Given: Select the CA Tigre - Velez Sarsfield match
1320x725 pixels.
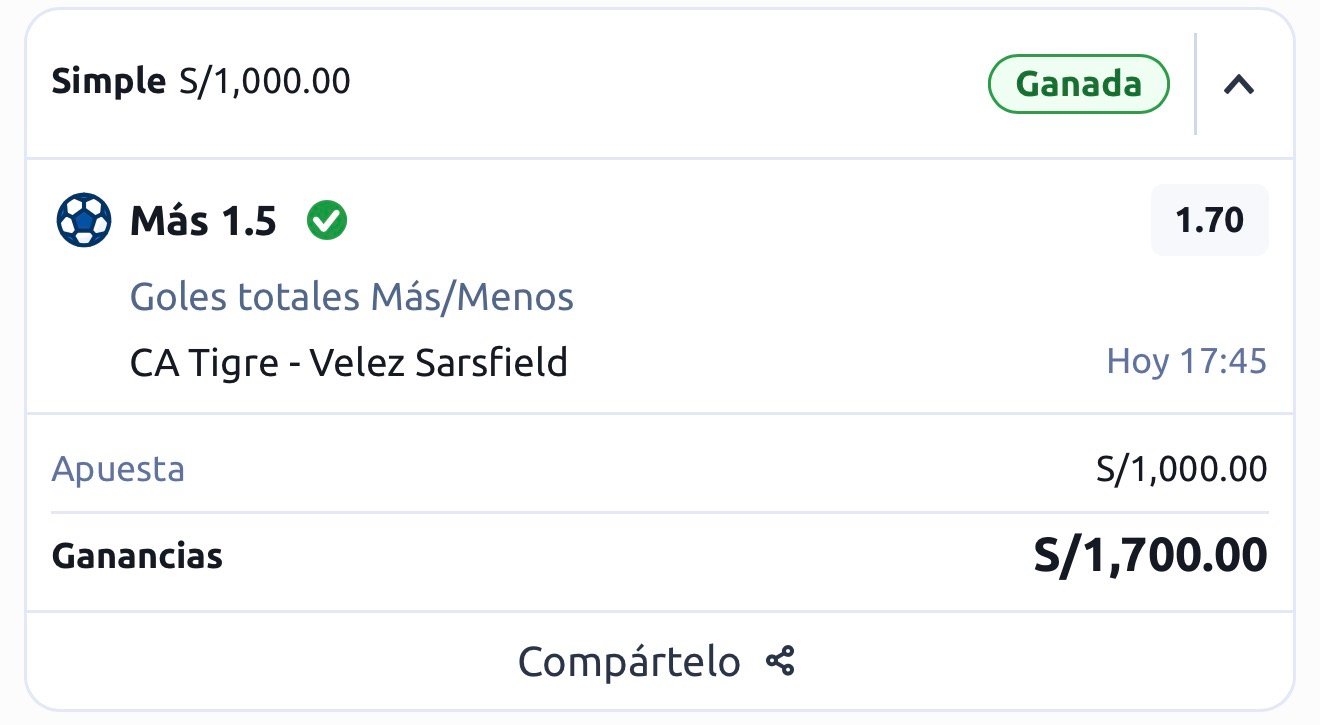Looking at the screenshot, I should tap(349, 362).
